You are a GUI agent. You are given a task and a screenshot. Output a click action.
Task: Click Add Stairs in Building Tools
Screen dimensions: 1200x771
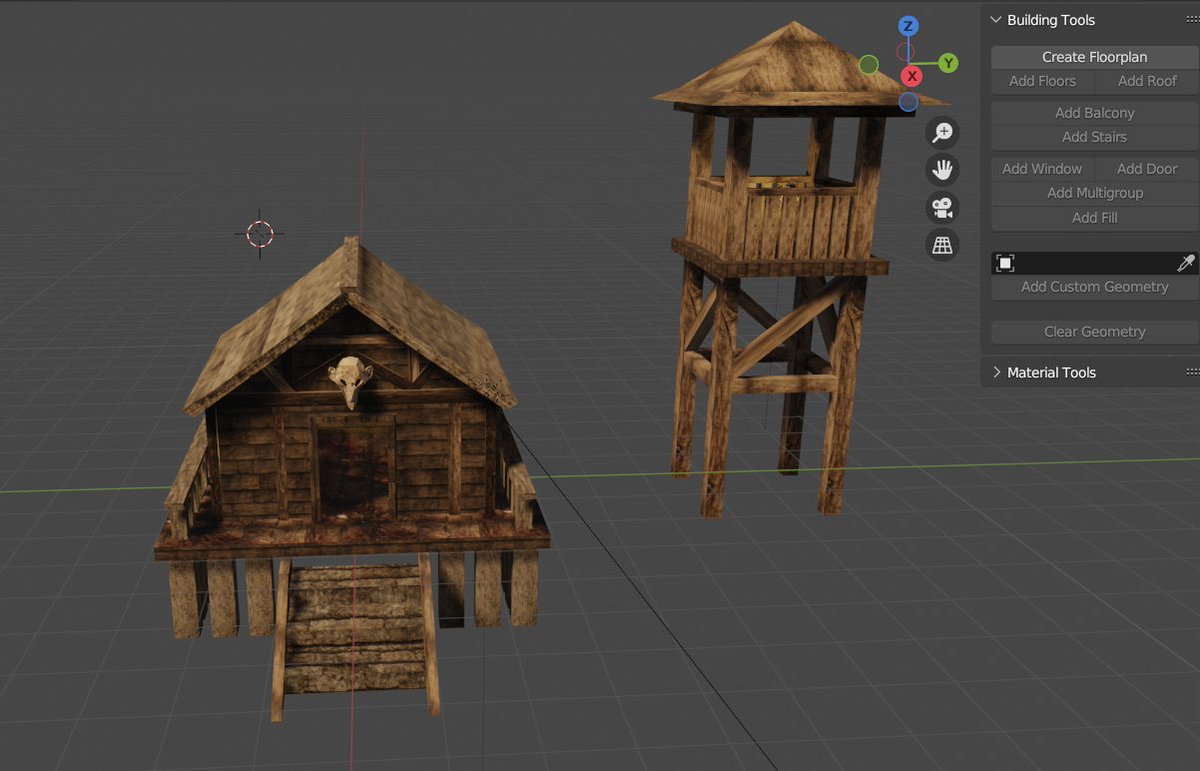(x=1092, y=136)
